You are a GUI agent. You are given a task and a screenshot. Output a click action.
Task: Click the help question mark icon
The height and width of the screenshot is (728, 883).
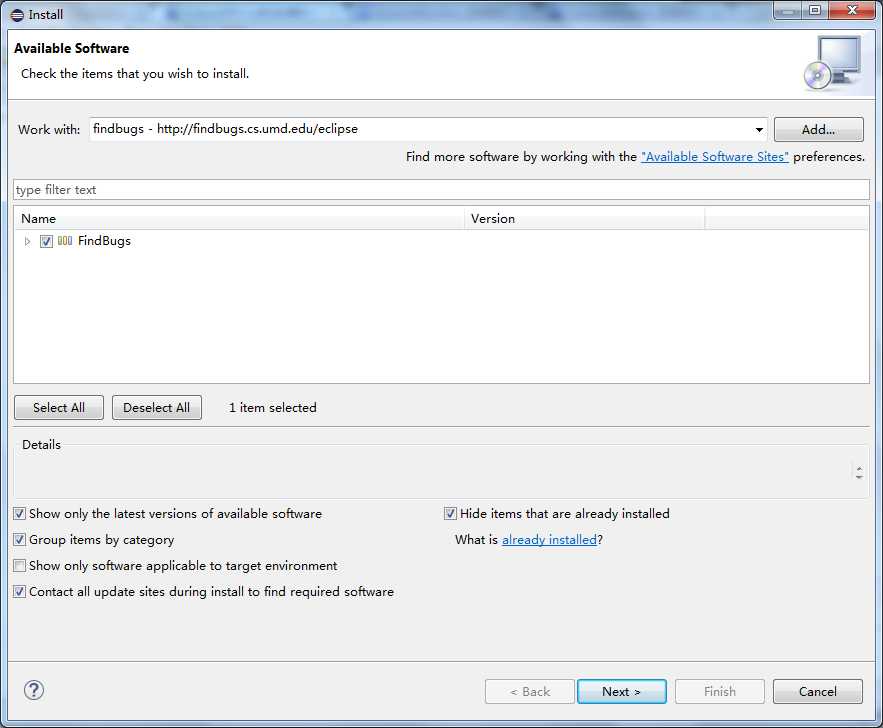tap(34, 690)
